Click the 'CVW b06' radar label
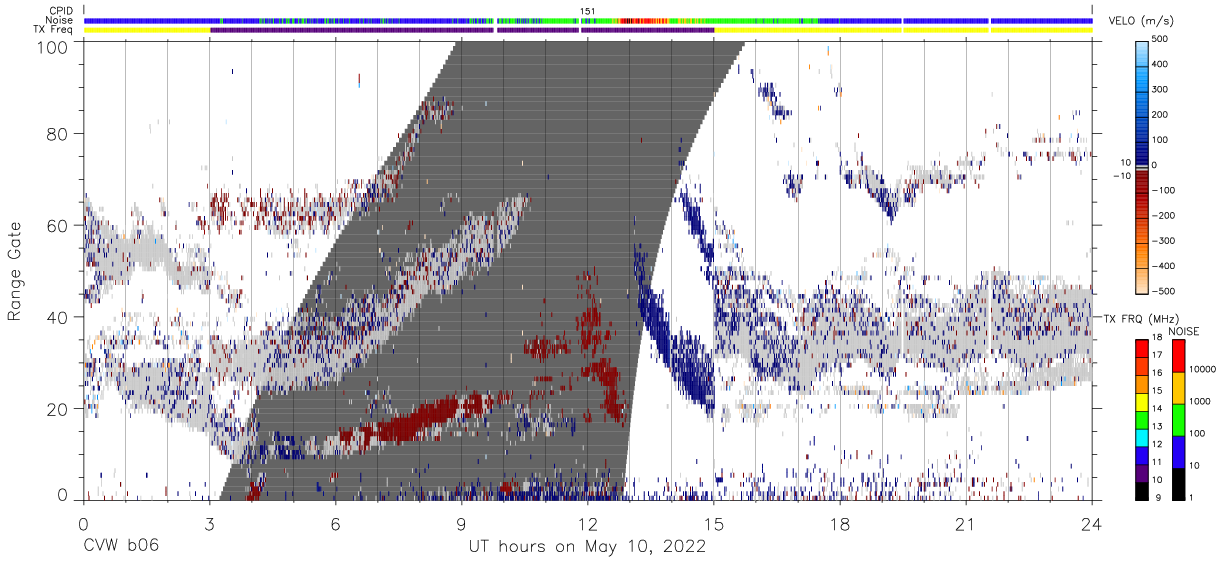 (120, 546)
